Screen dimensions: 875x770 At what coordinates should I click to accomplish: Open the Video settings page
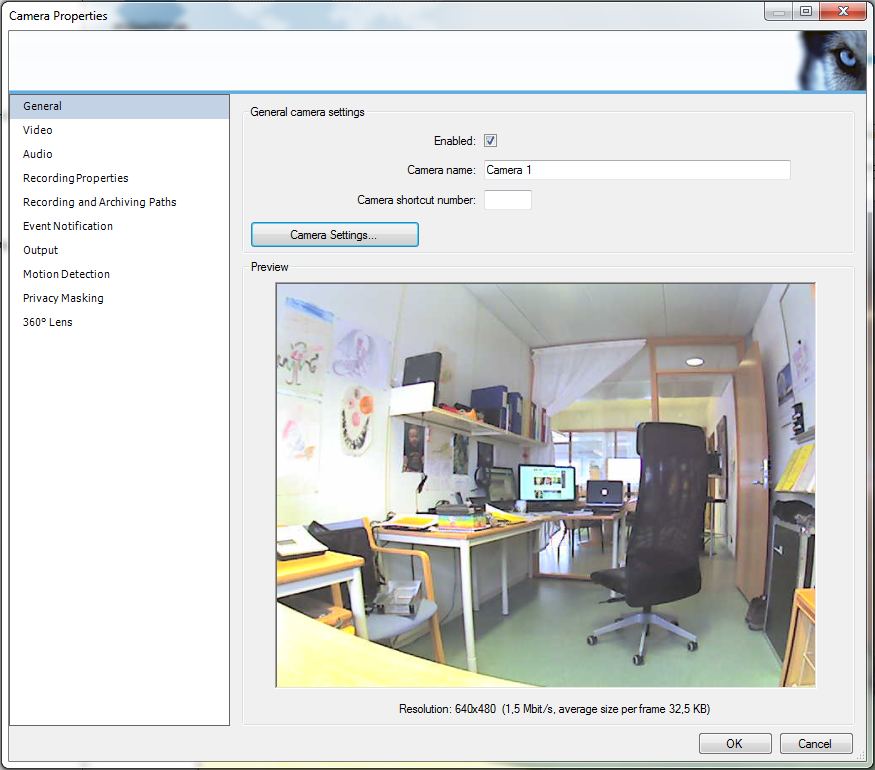point(38,130)
